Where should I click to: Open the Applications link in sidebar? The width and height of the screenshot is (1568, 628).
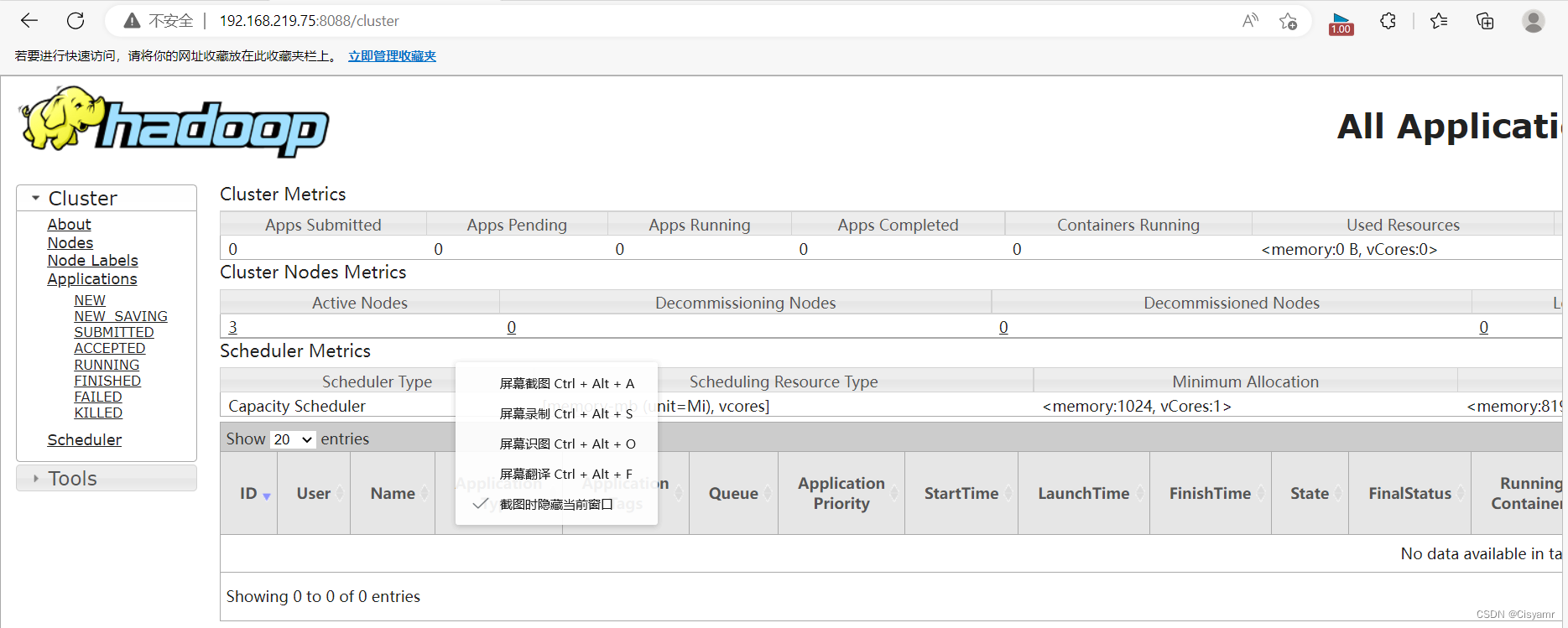[x=92, y=279]
